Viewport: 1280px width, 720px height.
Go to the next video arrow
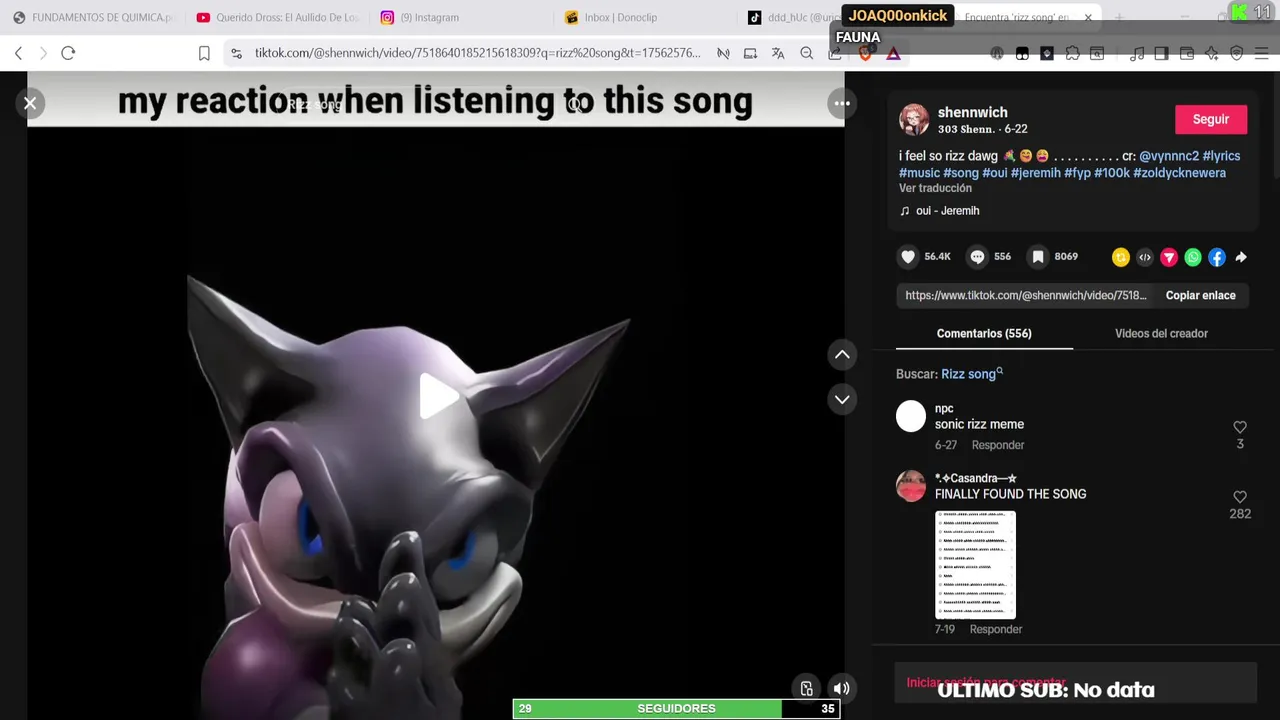click(842, 399)
